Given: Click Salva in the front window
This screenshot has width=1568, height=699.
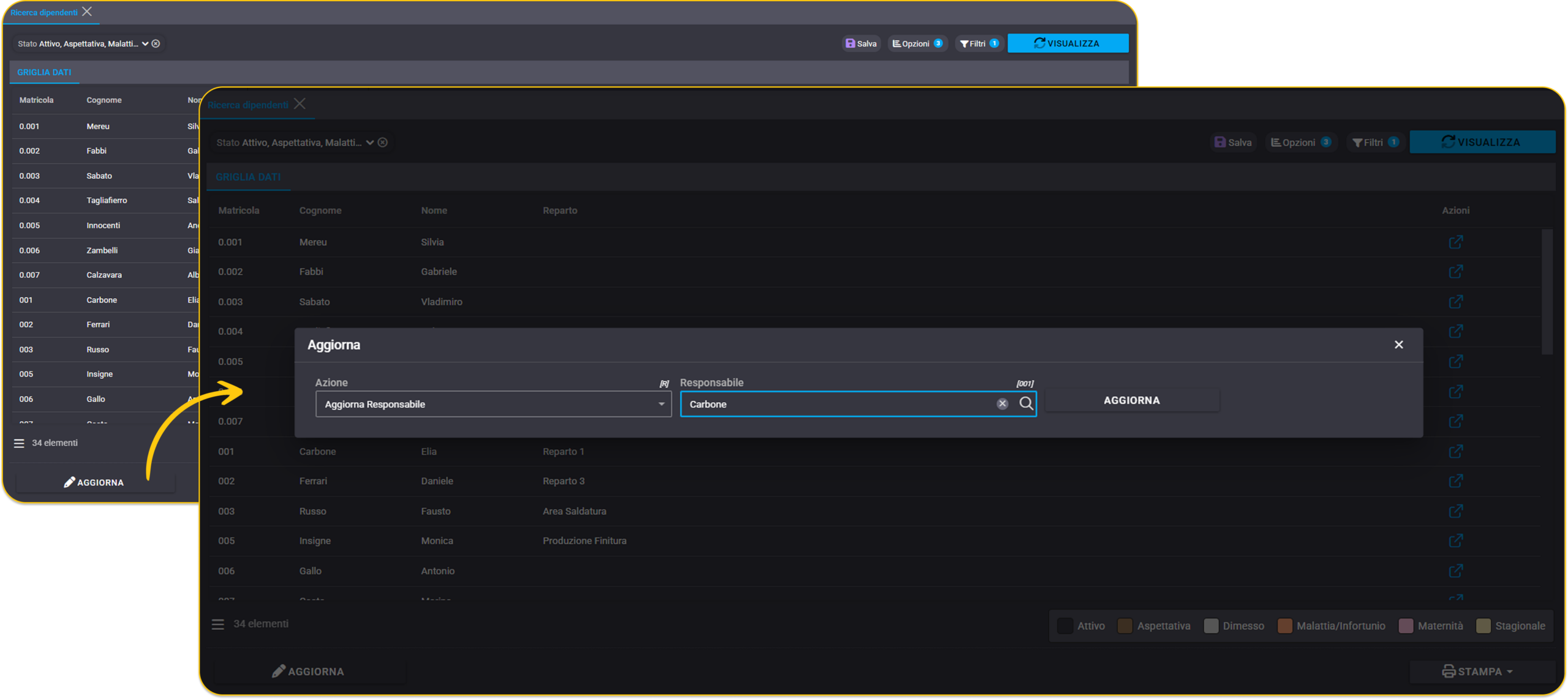Looking at the screenshot, I should tap(1234, 142).
